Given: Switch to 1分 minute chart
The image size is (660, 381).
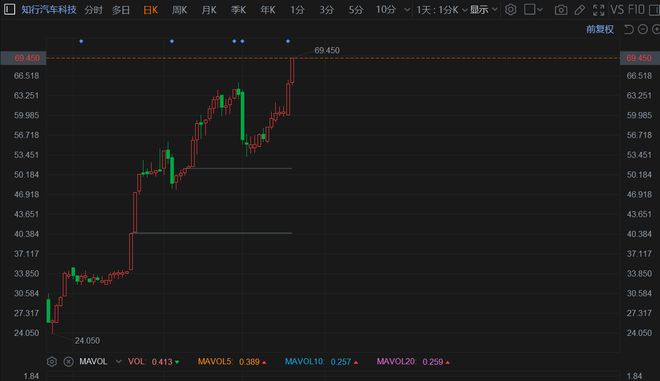Looking at the screenshot, I should pos(297,10).
